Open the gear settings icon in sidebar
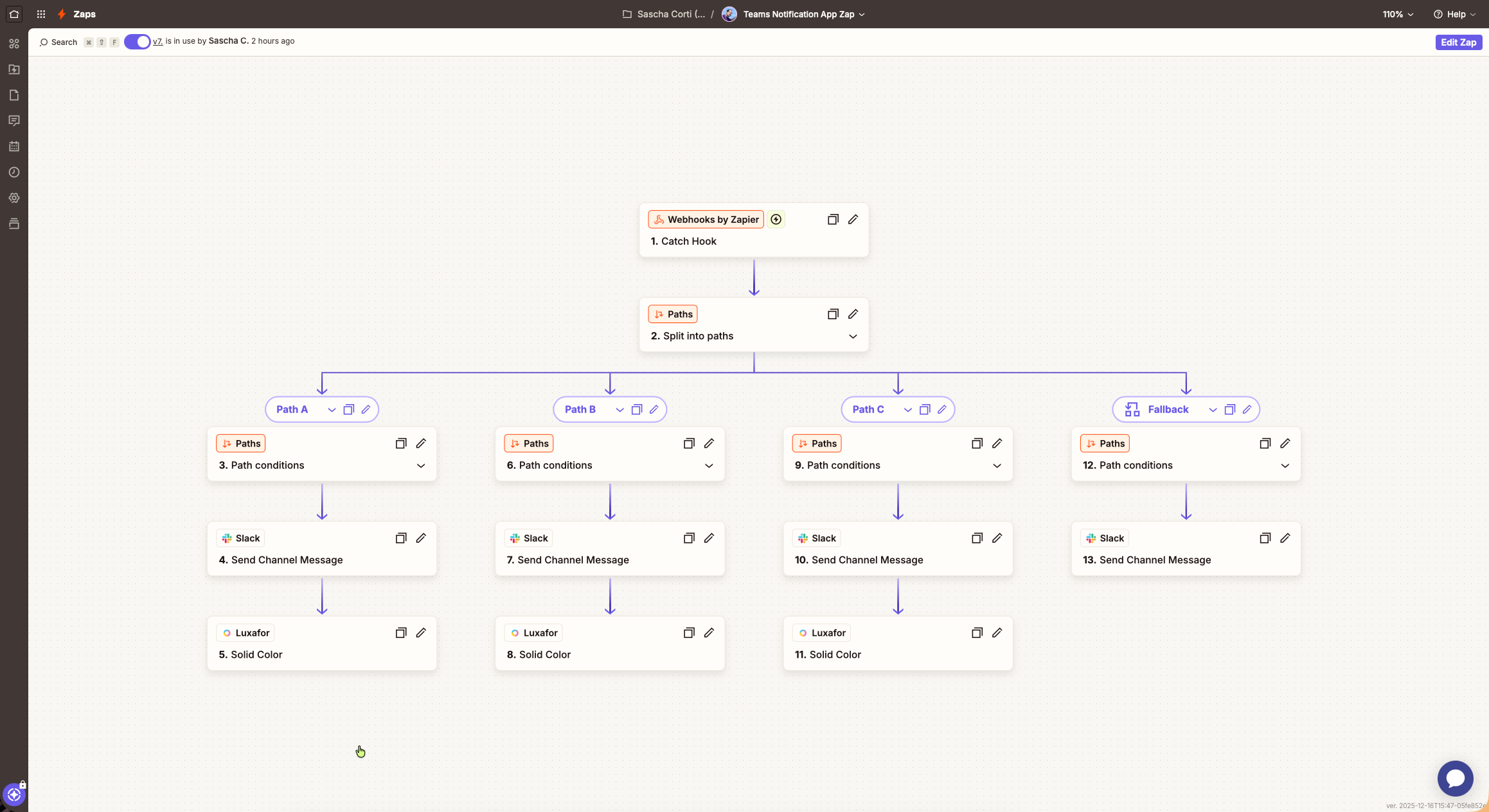This screenshot has width=1489, height=812. [14, 198]
